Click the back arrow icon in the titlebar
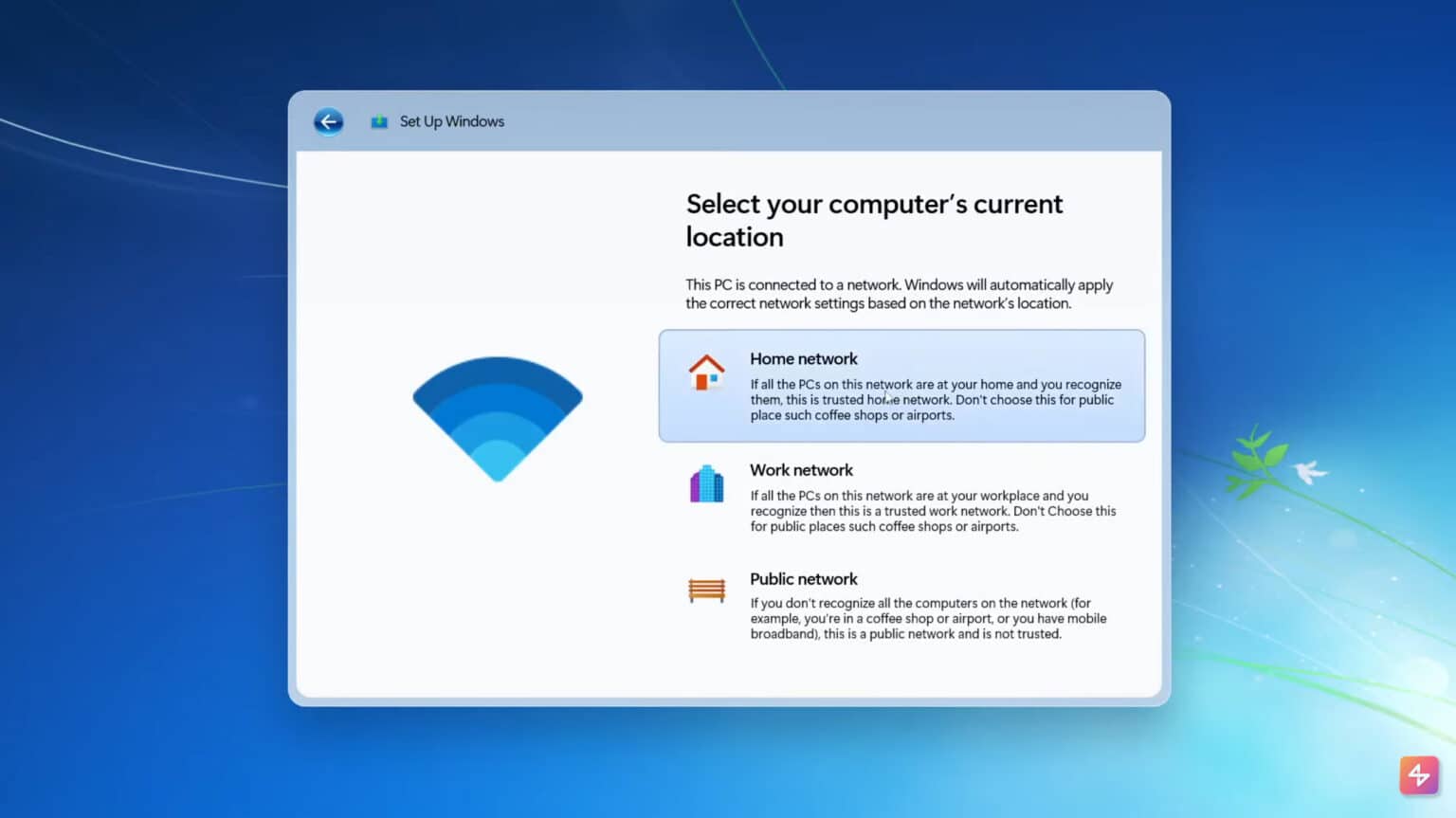The width and height of the screenshot is (1456, 818). pyautogui.click(x=328, y=121)
